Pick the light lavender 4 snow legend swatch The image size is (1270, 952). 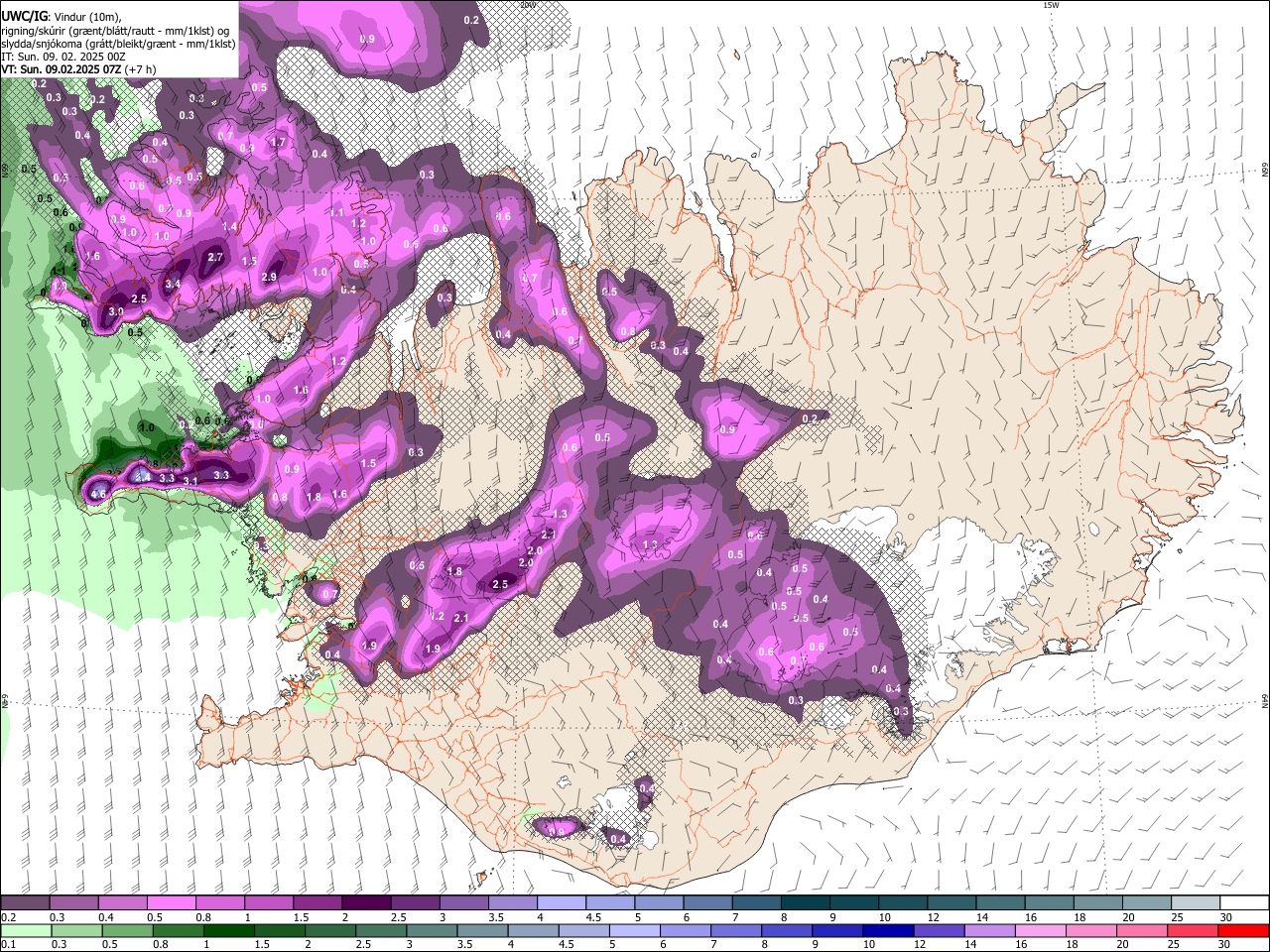click(x=561, y=903)
